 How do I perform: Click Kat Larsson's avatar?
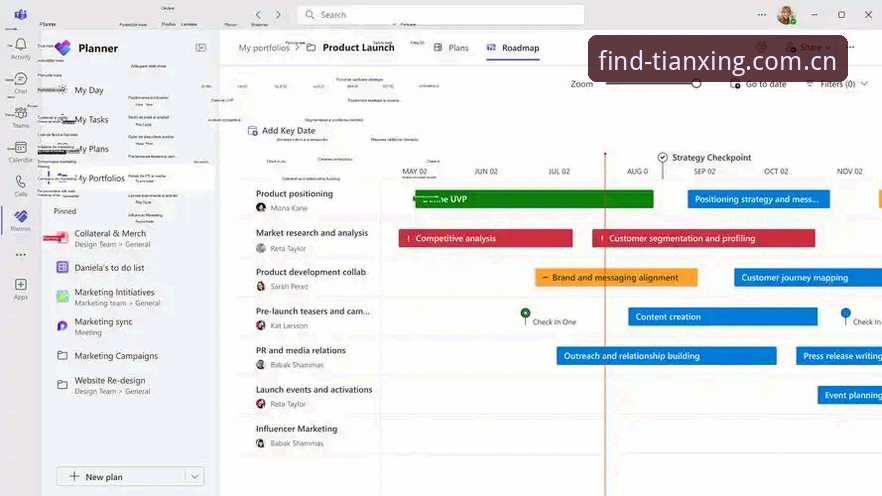(x=261, y=325)
